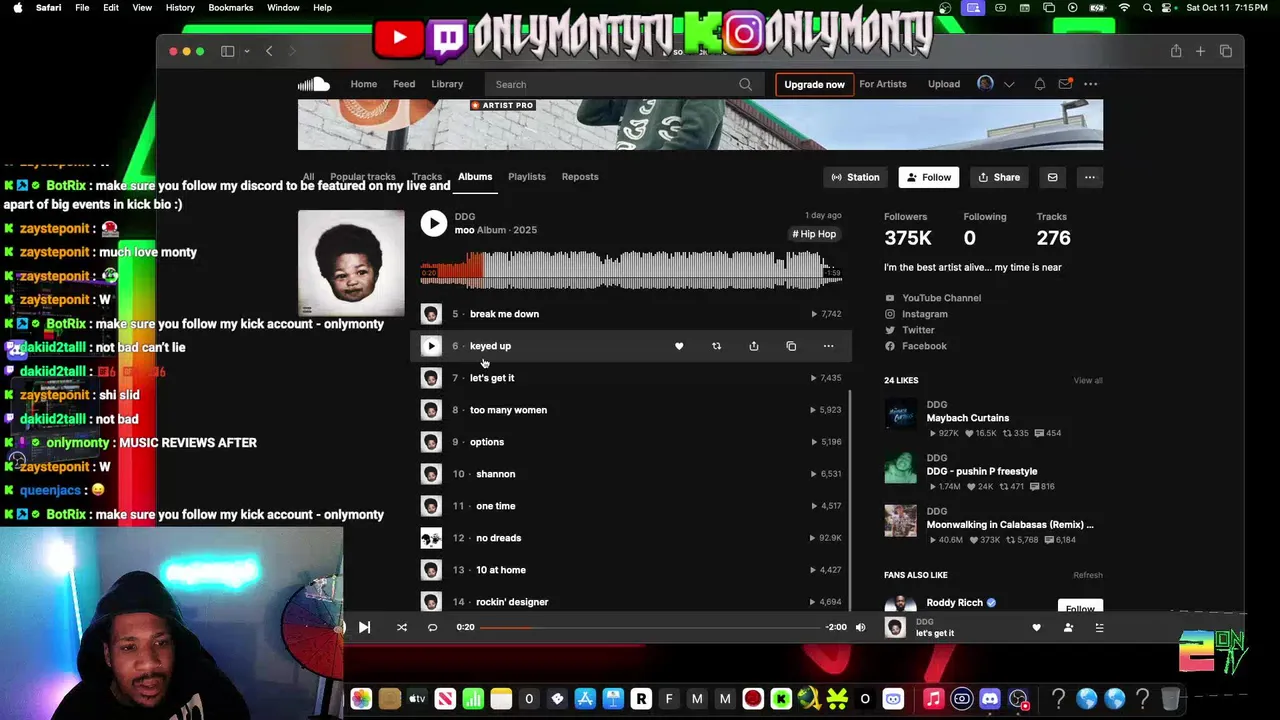The image size is (1280, 720).
Task: Share the keyed up track
Action: [754, 346]
